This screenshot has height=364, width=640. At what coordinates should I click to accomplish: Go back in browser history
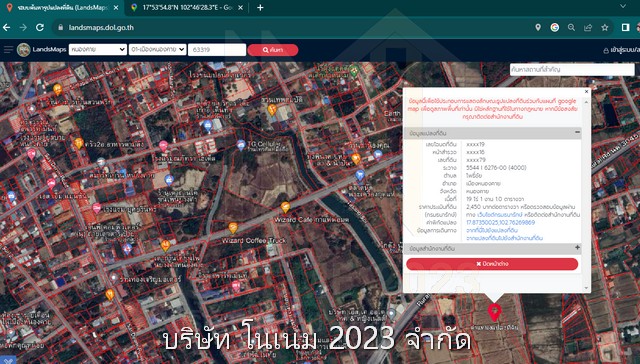coord(7,27)
